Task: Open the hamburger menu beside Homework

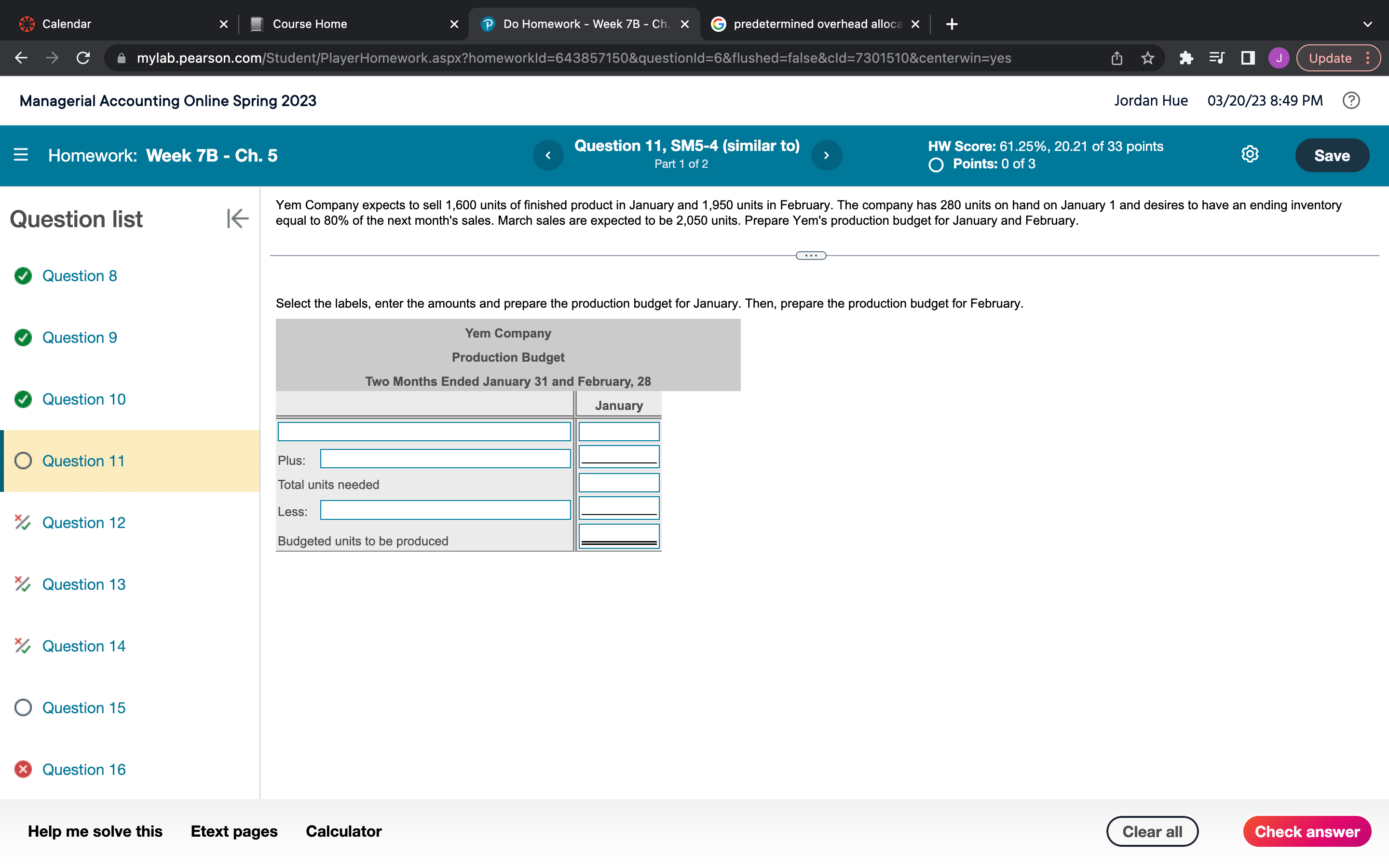Action: 21,155
